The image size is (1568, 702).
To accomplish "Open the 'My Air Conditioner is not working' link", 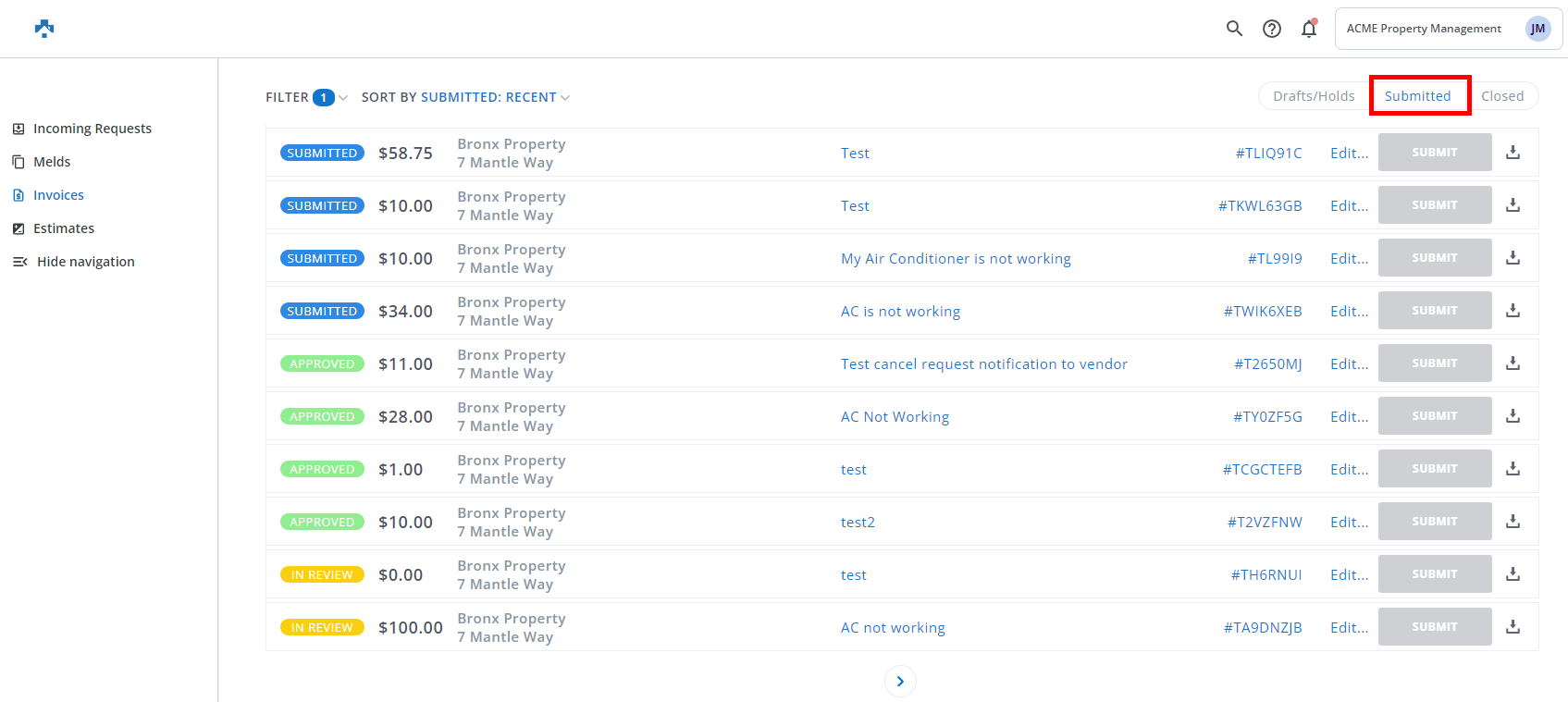I will pyautogui.click(x=956, y=259).
